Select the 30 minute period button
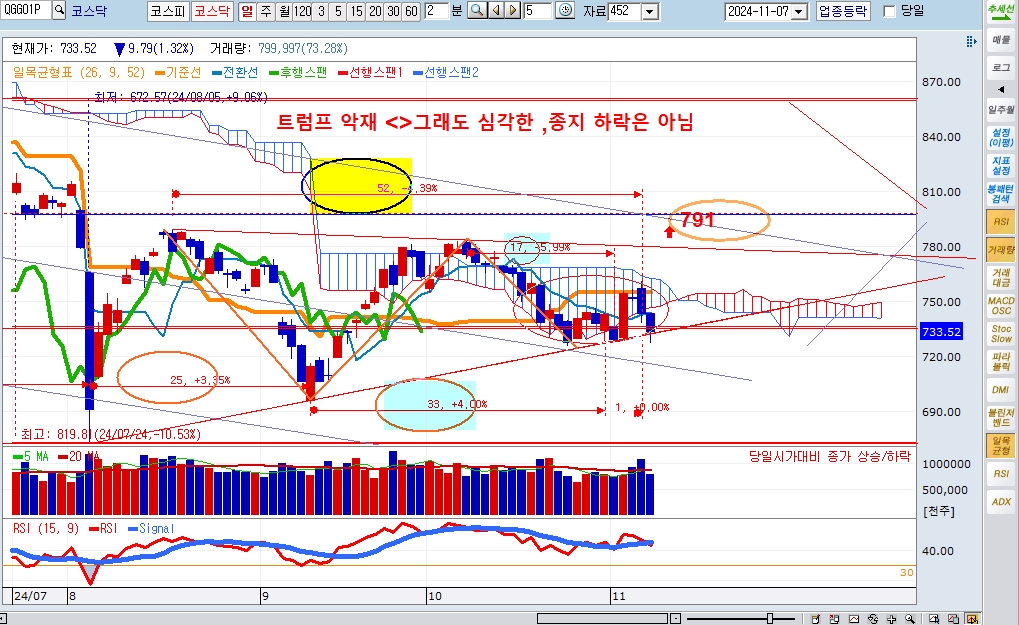This screenshot has height=625, width=1019. pos(393,11)
